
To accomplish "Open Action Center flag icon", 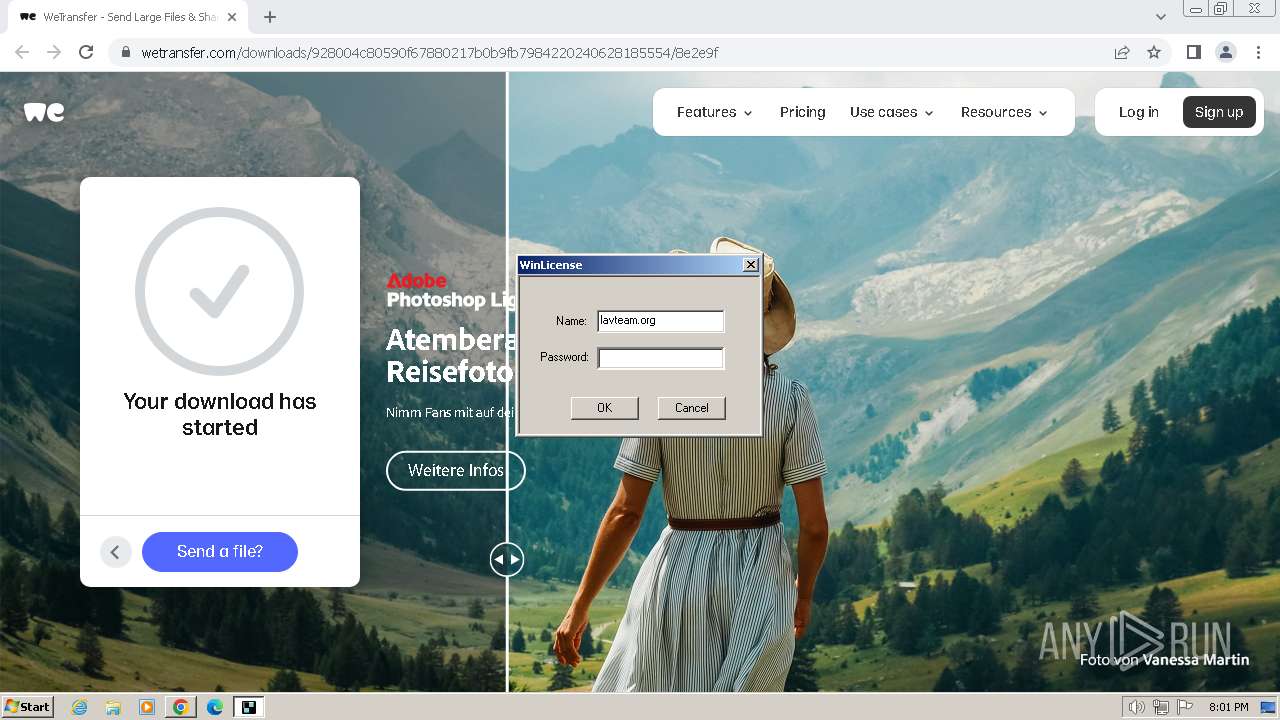I will point(1183,707).
